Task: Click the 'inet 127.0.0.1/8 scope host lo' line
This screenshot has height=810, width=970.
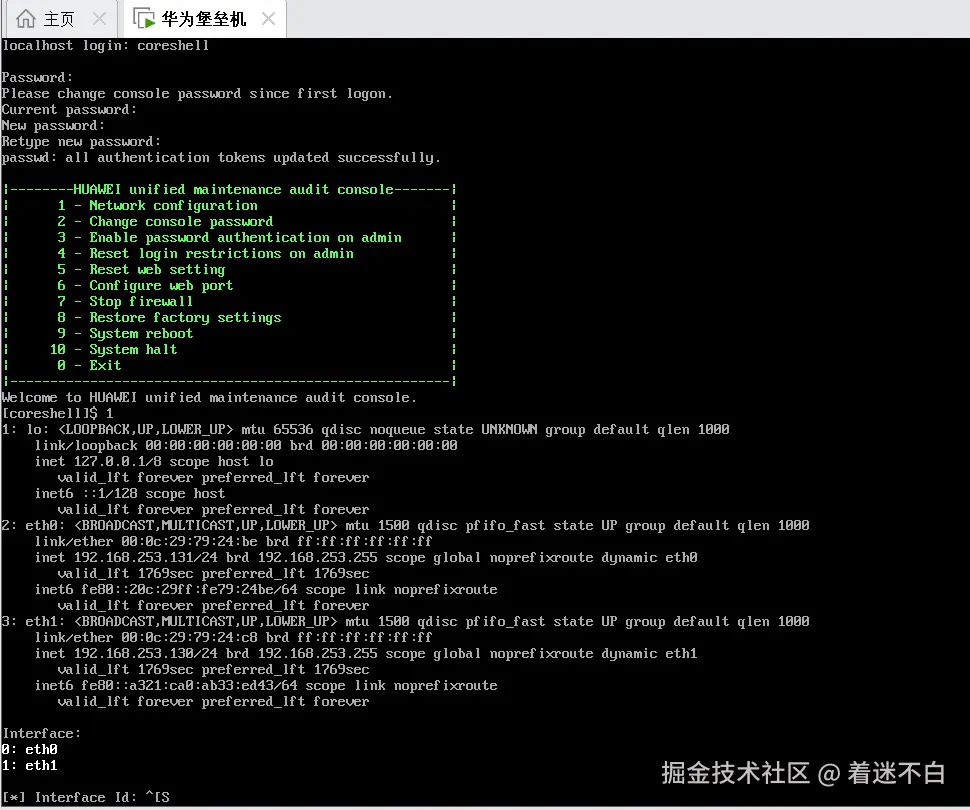Action: (x=154, y=462)
